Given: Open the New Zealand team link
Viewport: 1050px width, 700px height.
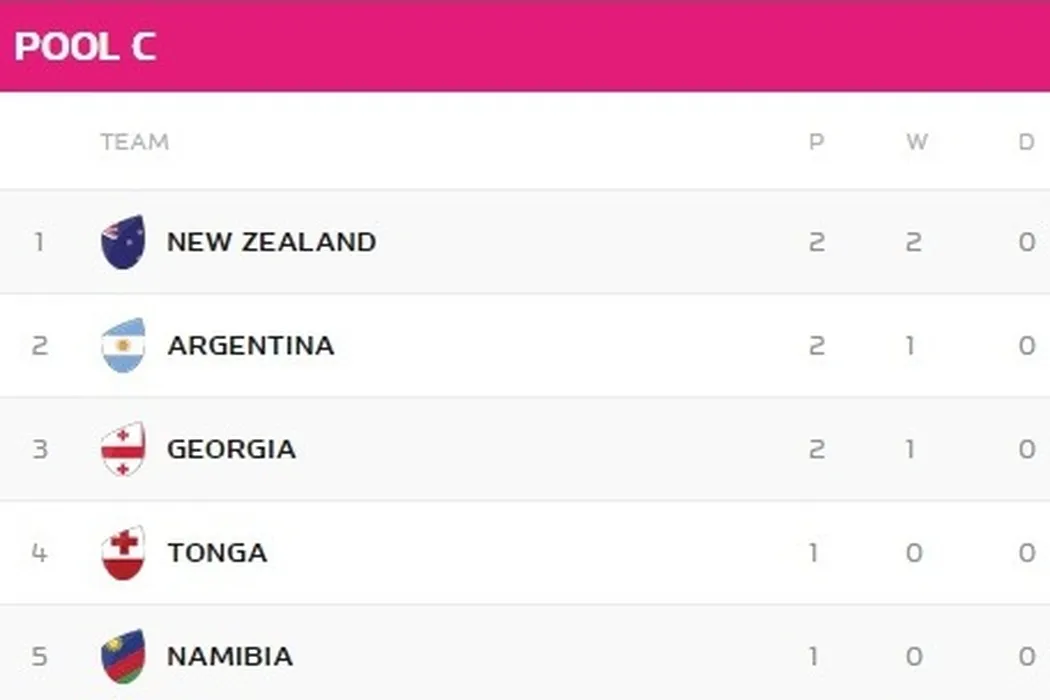Looking at the screenshot, I should point(271,242).
